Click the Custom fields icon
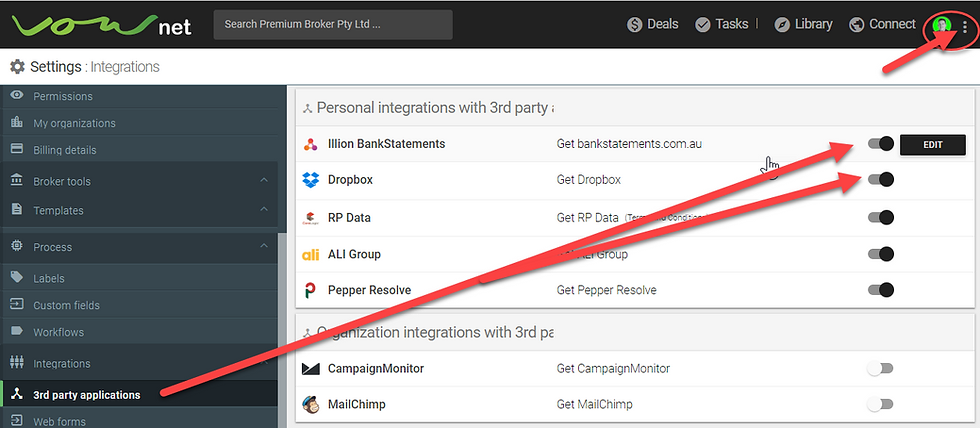This screenshot has height=428, width=980. point(17,304)
